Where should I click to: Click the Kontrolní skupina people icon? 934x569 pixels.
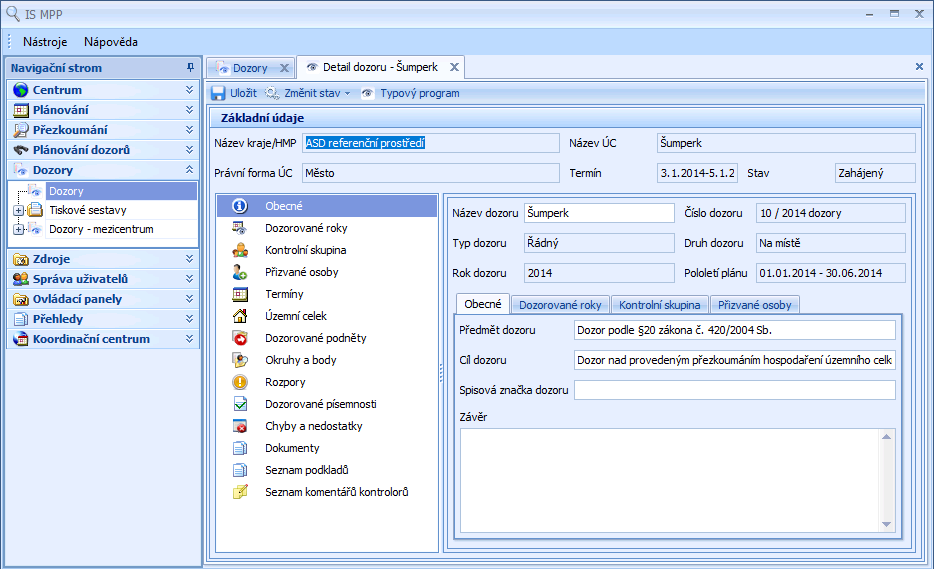click(239, 250)
